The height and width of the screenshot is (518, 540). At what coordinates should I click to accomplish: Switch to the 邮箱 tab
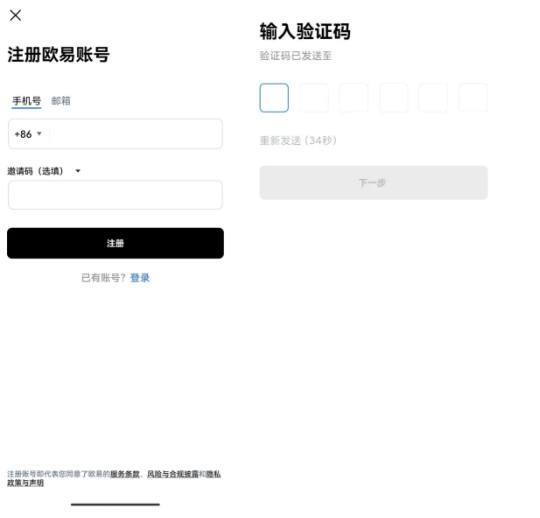click(61, 101)
